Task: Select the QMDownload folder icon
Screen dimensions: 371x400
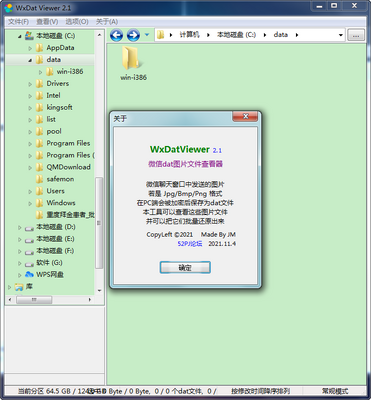Action: coord(39,167)
